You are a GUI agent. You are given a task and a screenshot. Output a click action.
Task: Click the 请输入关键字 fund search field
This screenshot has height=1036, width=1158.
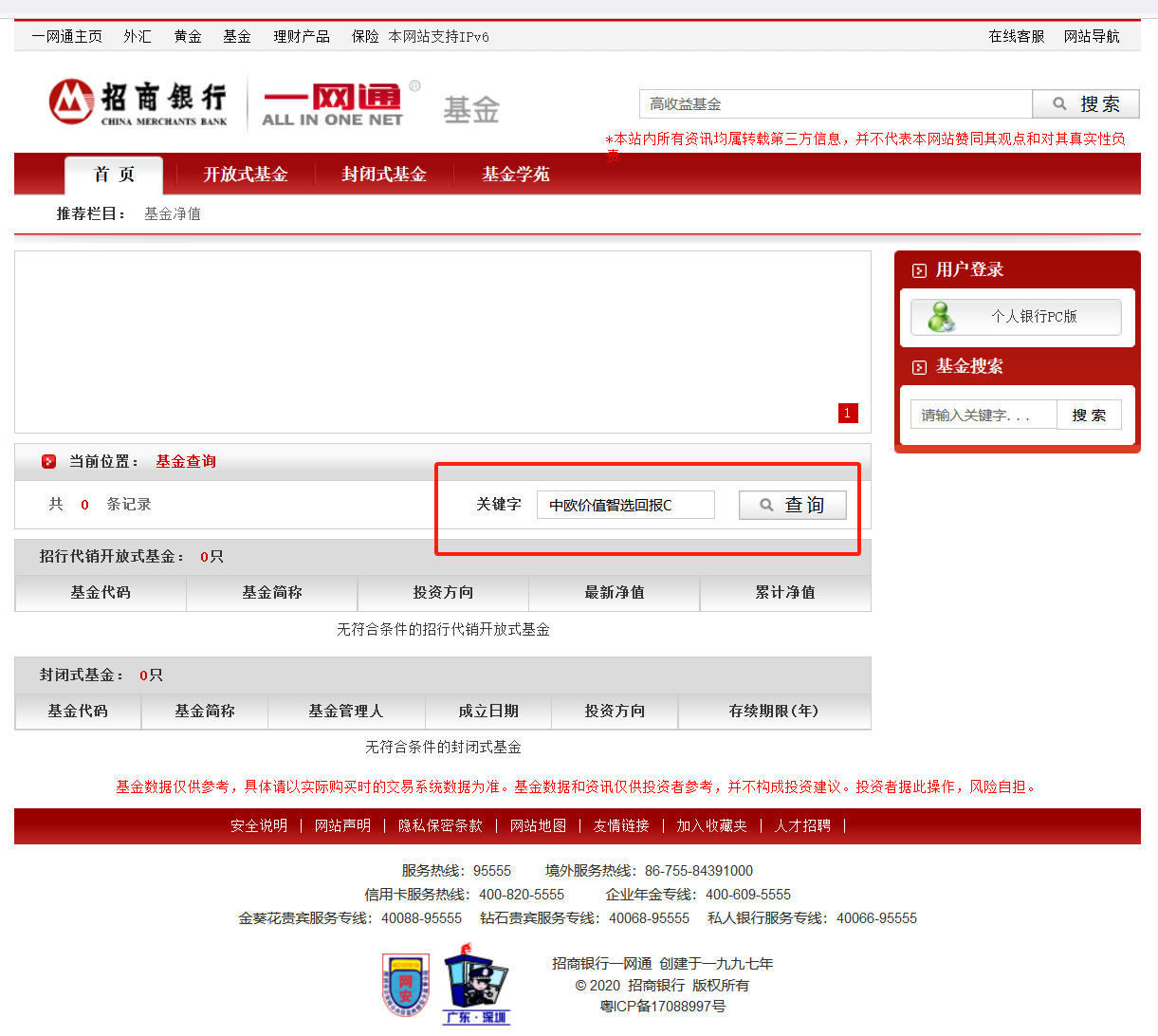pos(983,415)
